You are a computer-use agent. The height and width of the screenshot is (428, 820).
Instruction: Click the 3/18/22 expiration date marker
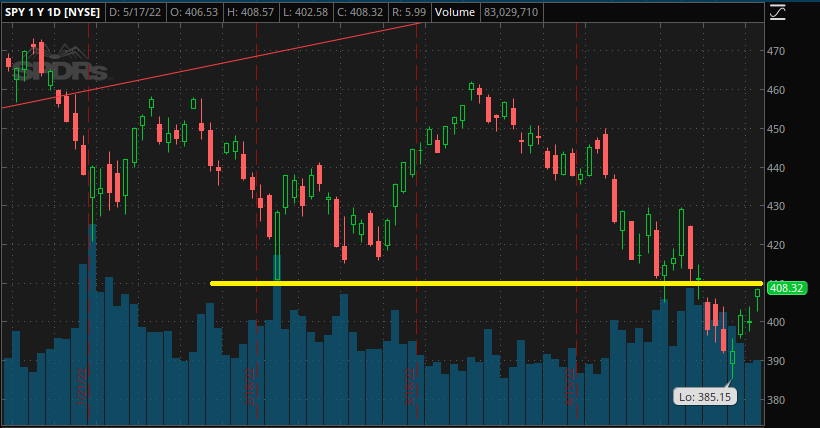pyautogui.click(x=410, y=387)
